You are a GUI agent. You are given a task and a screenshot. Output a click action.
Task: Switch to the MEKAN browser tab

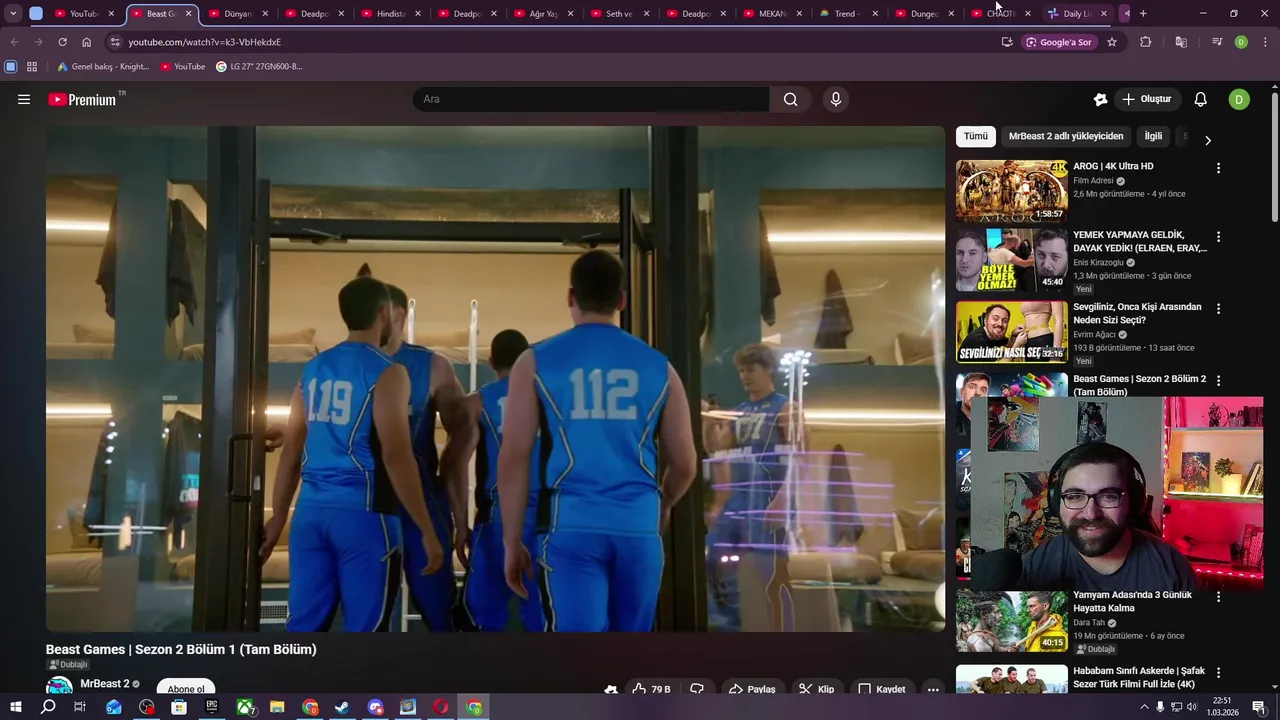coord(772,14)
